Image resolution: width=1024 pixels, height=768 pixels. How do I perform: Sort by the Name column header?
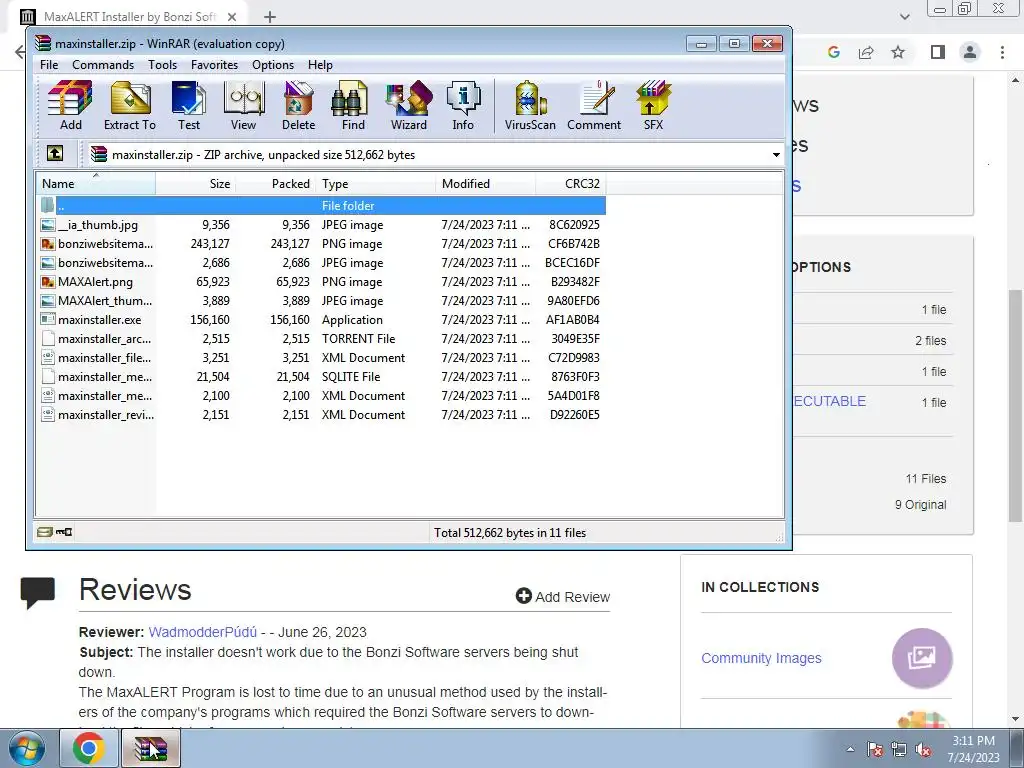pos(95,184)
